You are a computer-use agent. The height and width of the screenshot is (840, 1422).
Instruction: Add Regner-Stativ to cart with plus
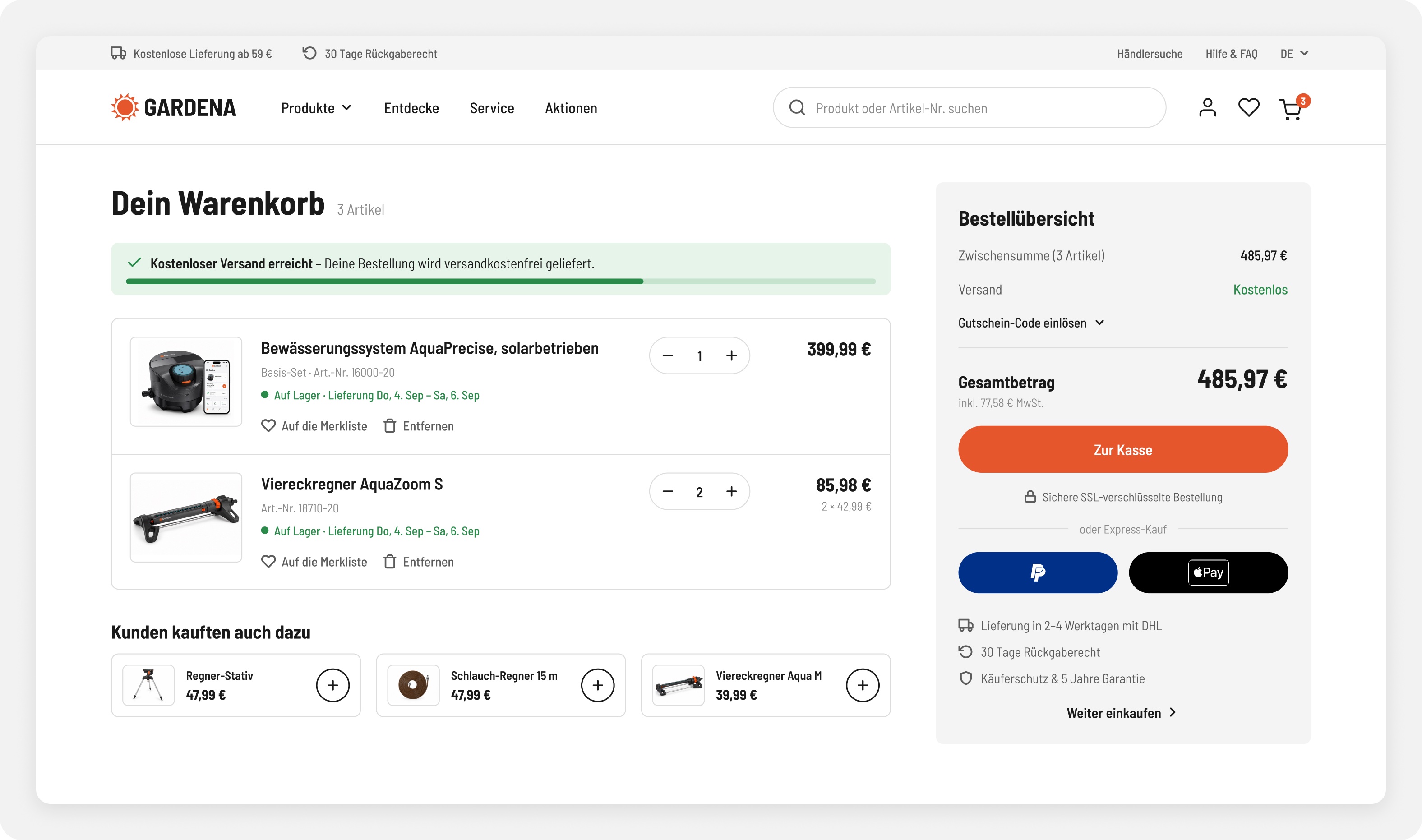point(332,685)
